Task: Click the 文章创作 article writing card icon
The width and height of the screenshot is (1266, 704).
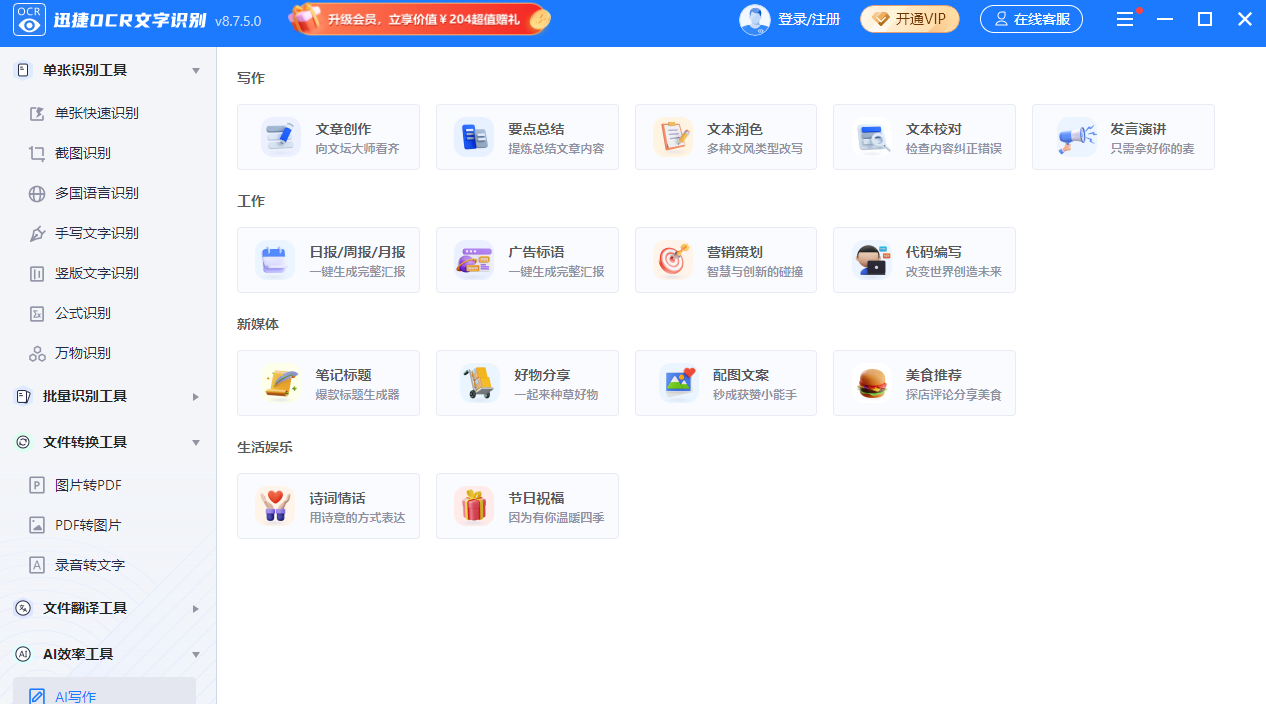Action: click(x=278, y=136)
